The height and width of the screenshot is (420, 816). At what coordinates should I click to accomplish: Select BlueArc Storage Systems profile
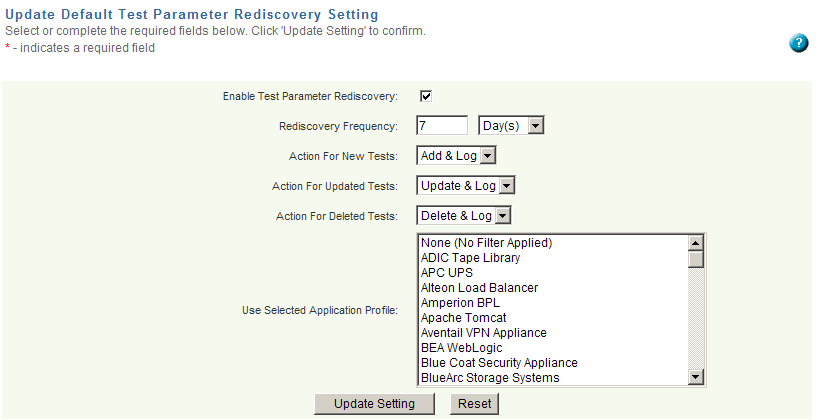[489, 378]
